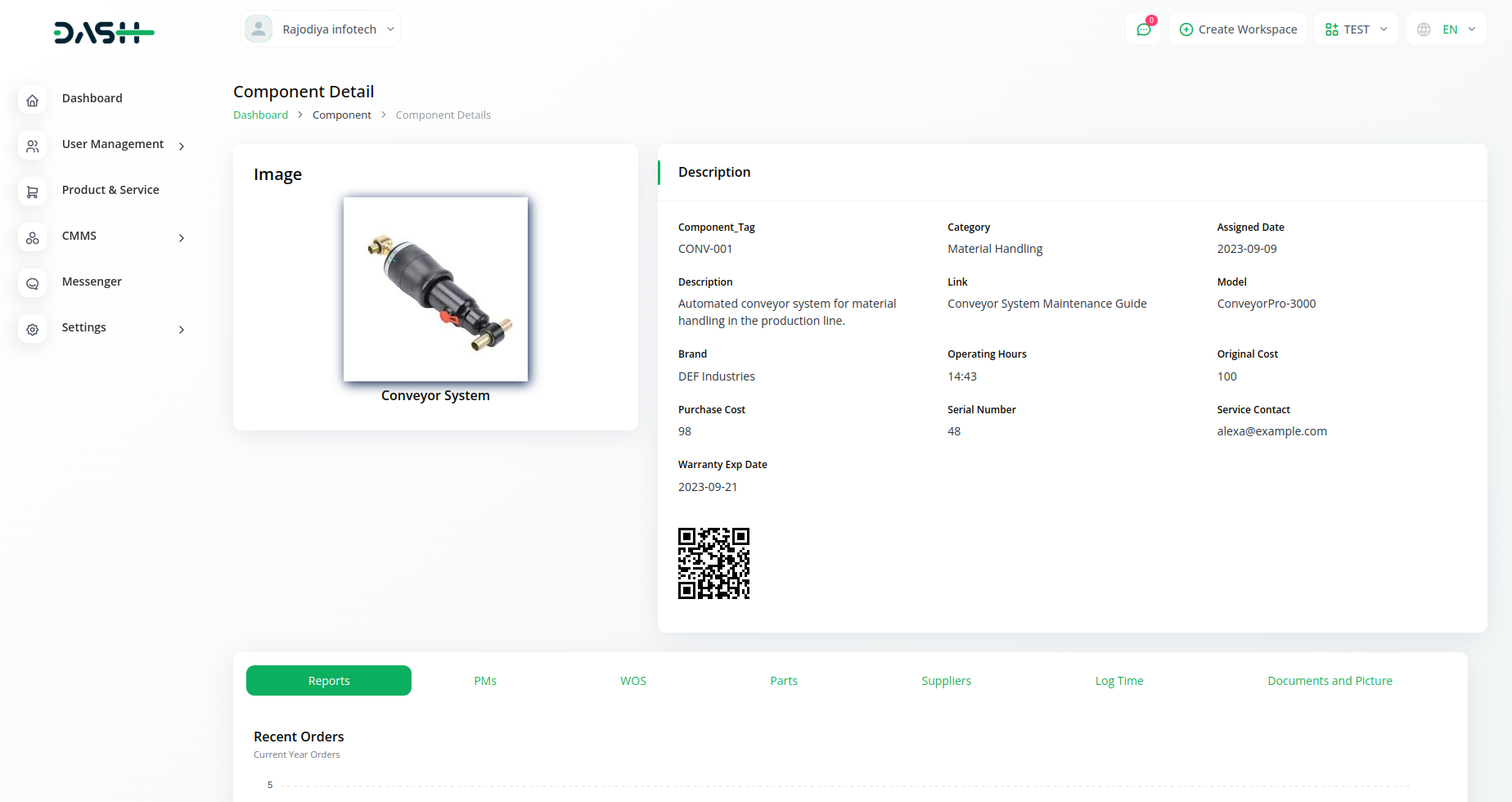Expand the User Management submenu chevron
The width and height of the screenshot is (1512, 802).
pyautogui.click(x=182, y=146)
